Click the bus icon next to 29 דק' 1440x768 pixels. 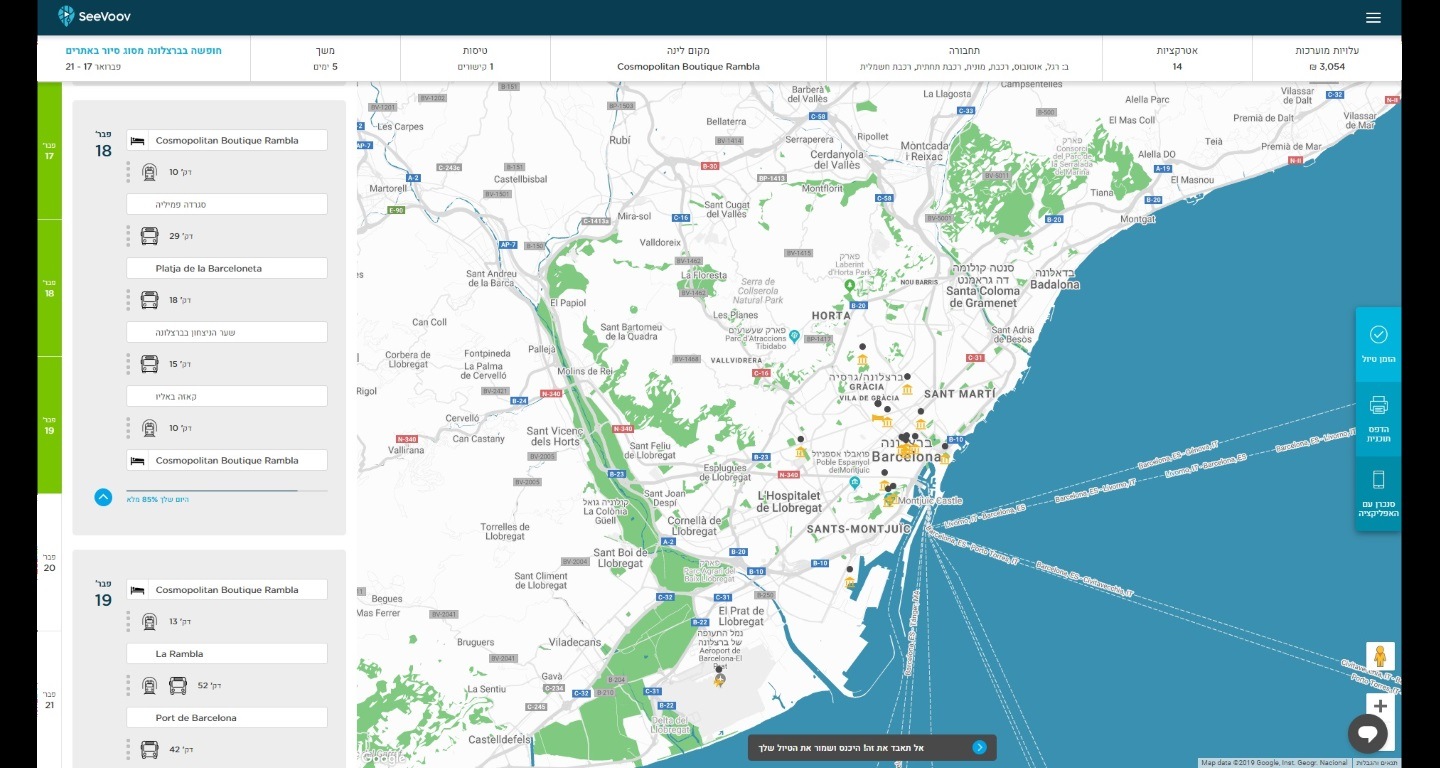[x=149, y=236]
